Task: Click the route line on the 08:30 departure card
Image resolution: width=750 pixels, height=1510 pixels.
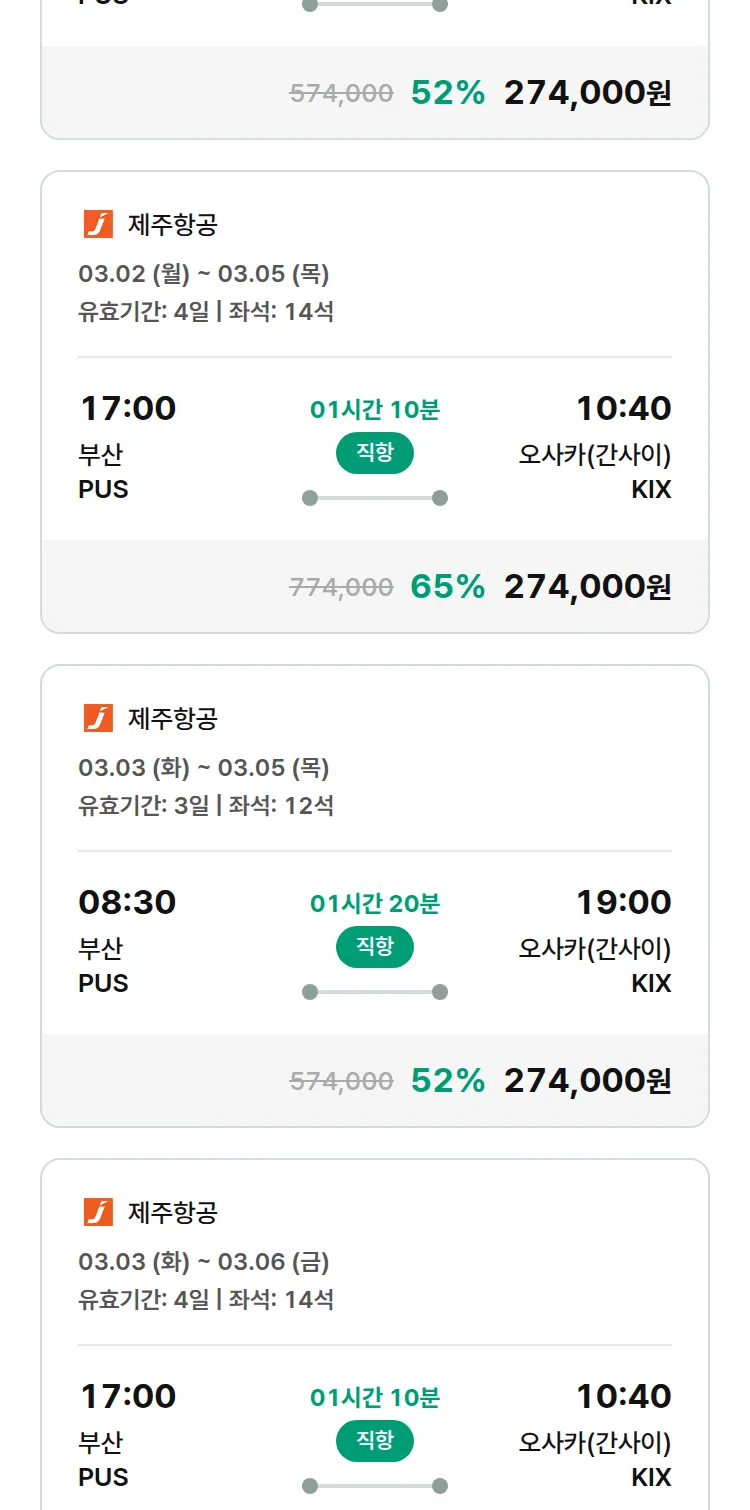Action: [375, 992]
